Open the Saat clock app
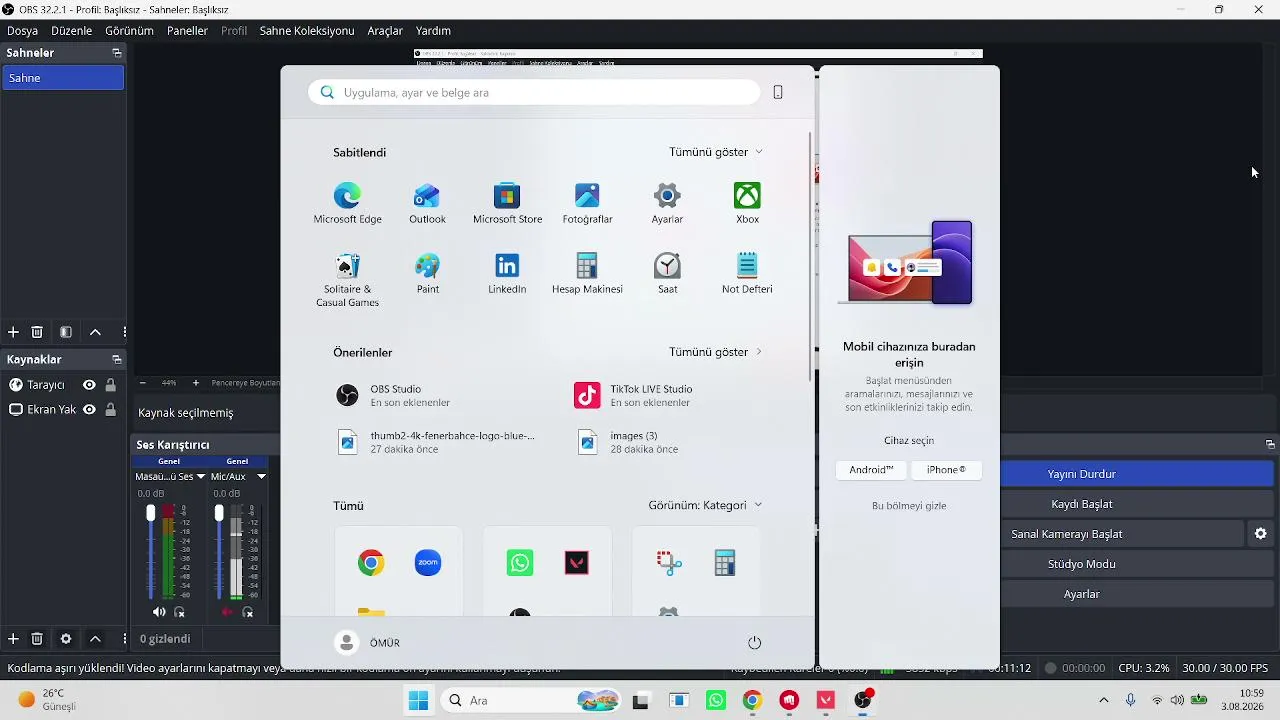The width and height of the screenshot is (1280, 720). (667, 273)
